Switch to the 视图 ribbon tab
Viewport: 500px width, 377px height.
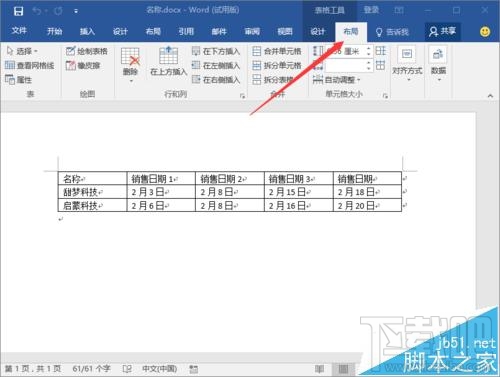(x=285, y=31)
